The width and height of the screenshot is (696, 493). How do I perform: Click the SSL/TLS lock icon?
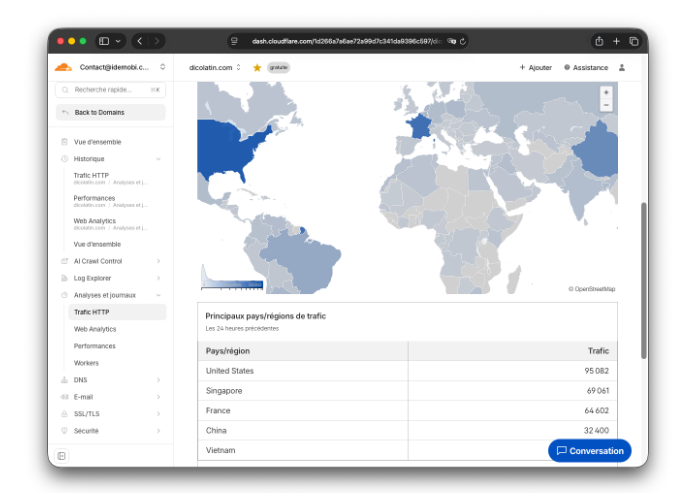(x=64, y=414)
